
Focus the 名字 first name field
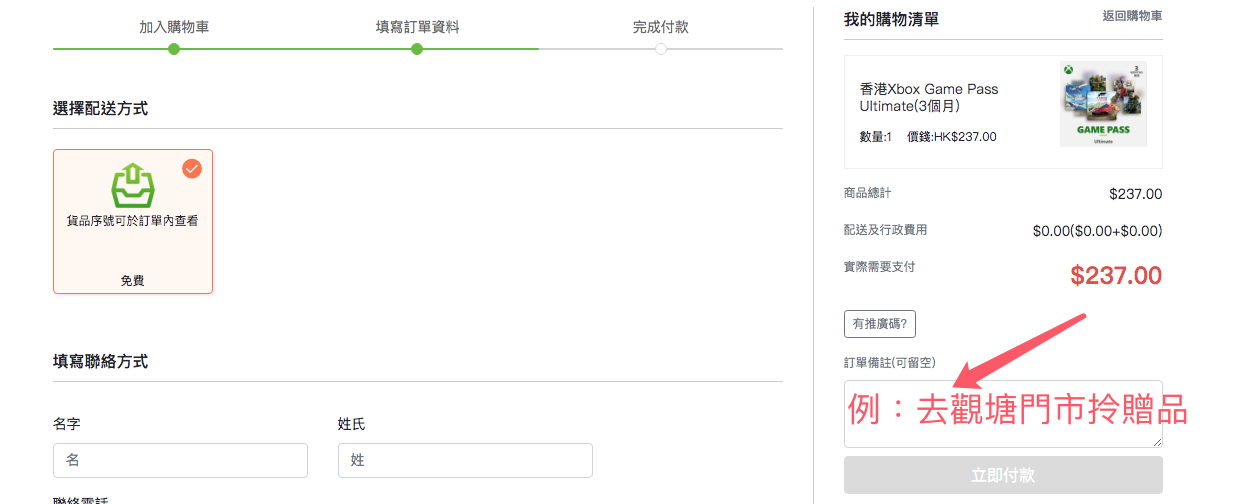[x=180, y=461]
